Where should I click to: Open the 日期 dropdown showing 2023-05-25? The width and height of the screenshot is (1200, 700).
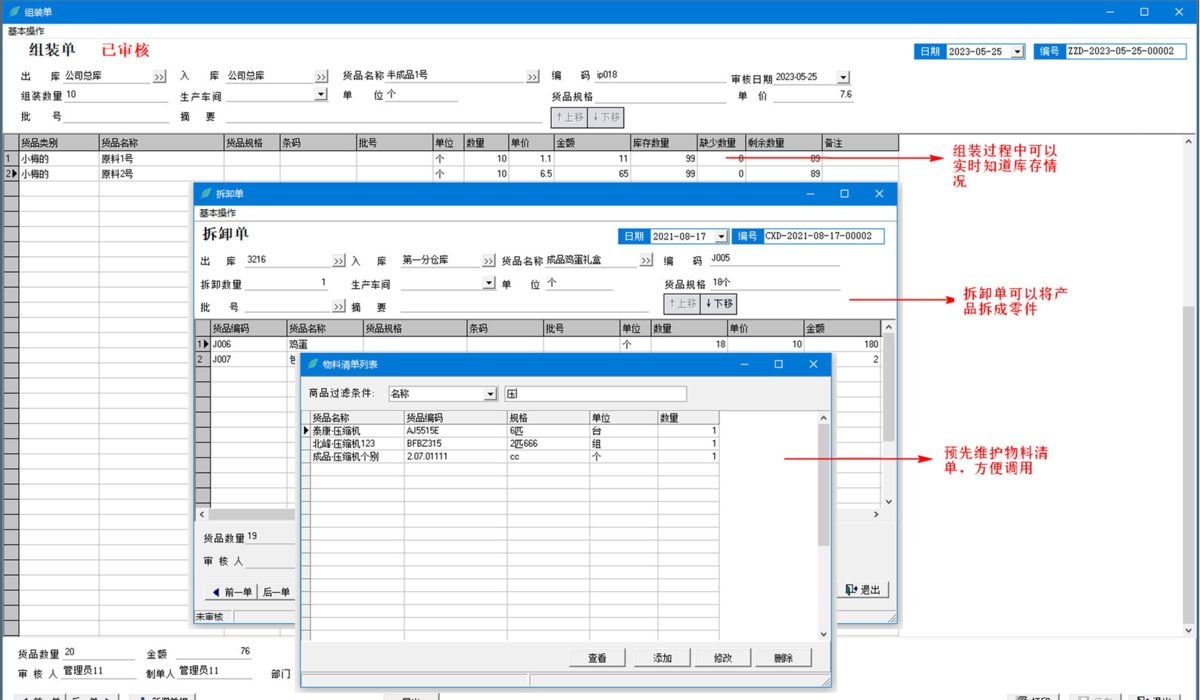1017,52
